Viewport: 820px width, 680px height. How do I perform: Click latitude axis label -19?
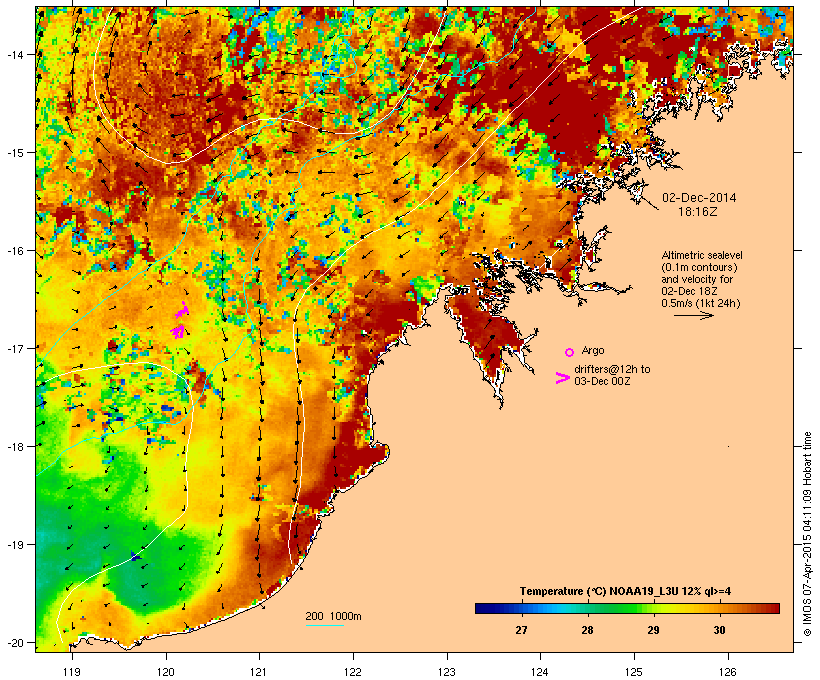point(14,545)
